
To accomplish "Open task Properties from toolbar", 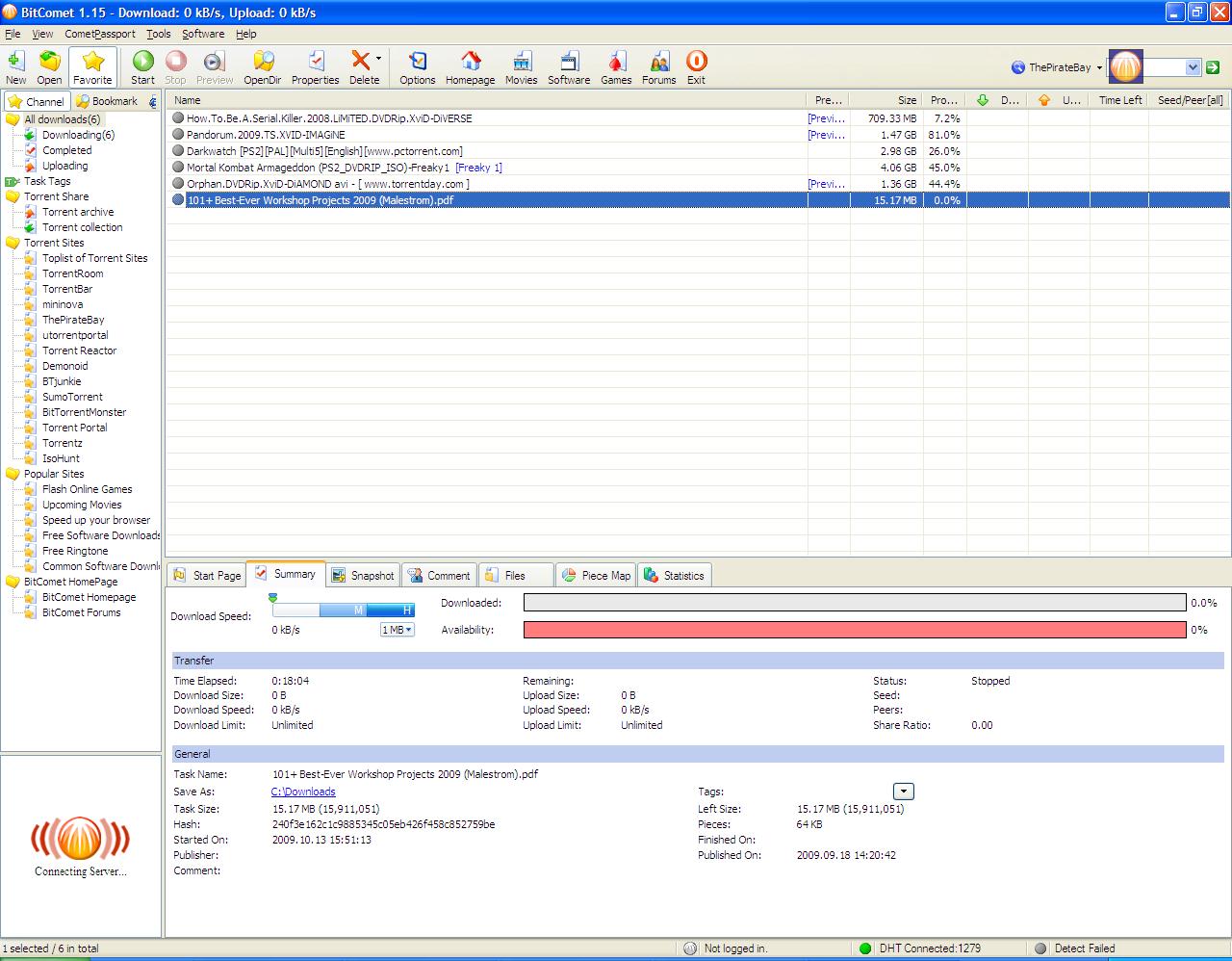I will pyautogui.click(x=315, y=67).
